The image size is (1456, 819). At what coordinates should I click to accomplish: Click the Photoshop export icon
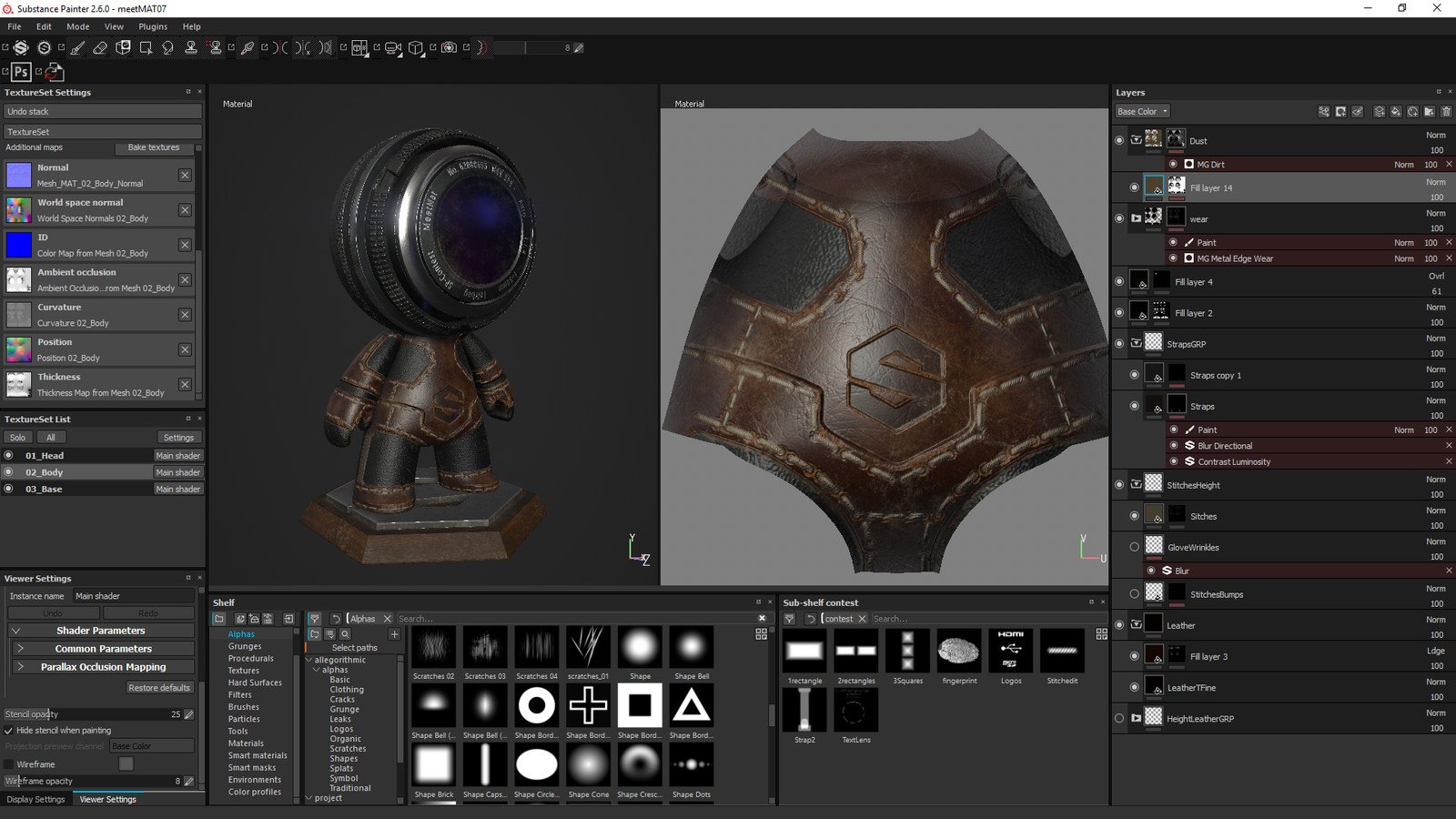click(x=21, y=72)
